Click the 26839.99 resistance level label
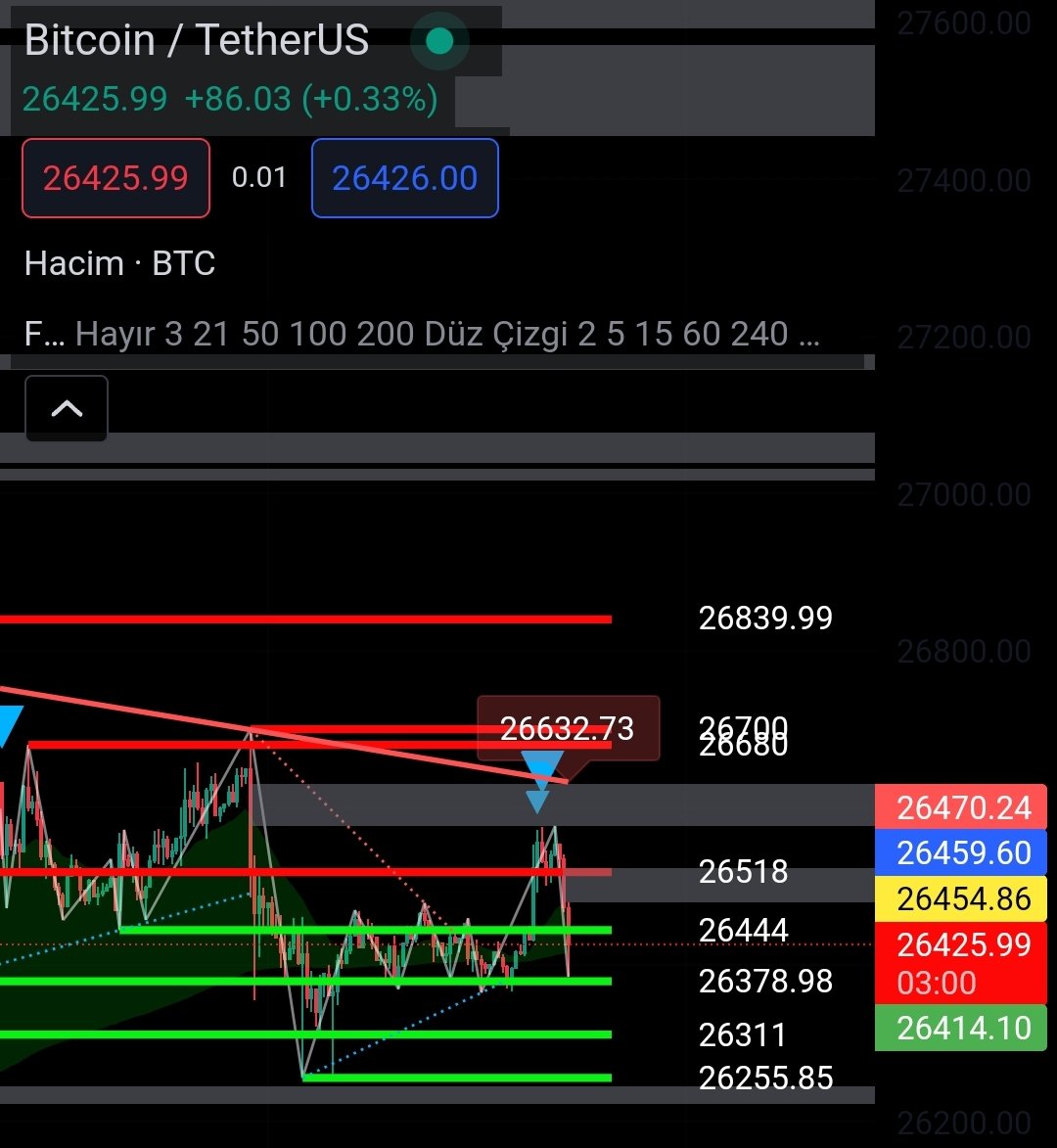The image size is (1057, 1148). 765,618
